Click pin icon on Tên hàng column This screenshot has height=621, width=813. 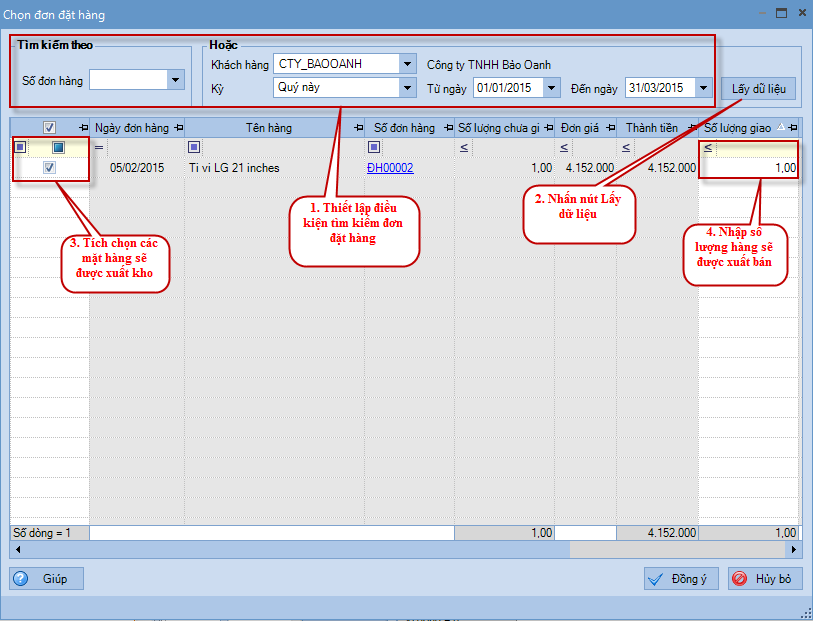click(358, 128)
